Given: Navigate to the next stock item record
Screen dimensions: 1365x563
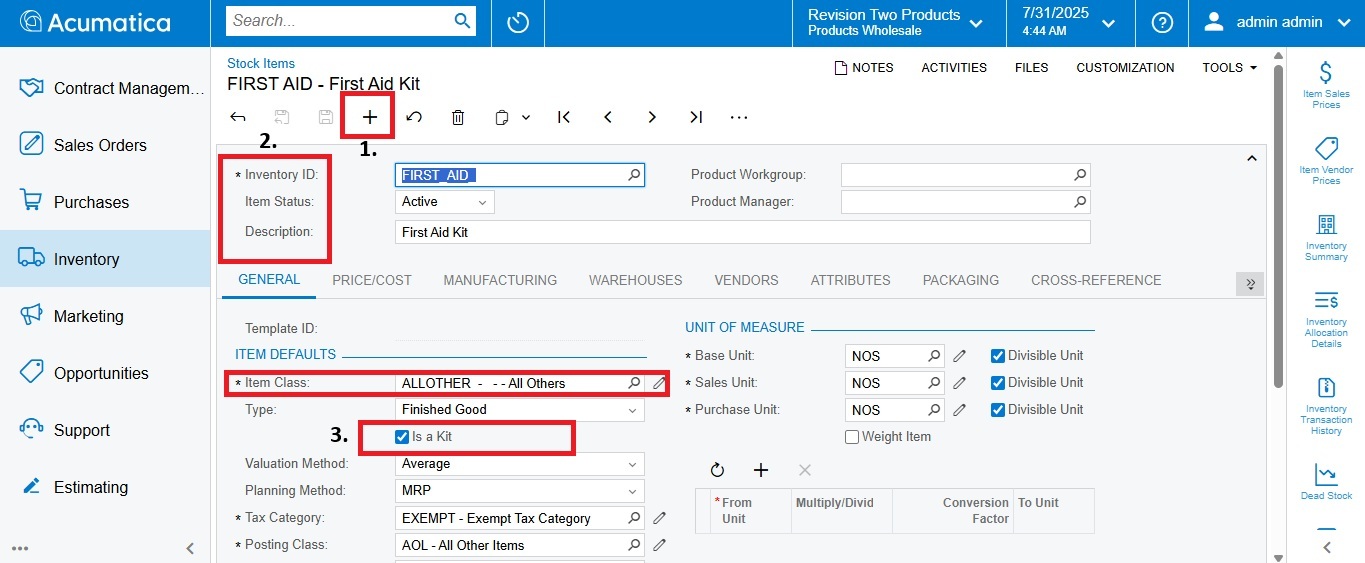Looking at the screenshot, I should point(652,117).
